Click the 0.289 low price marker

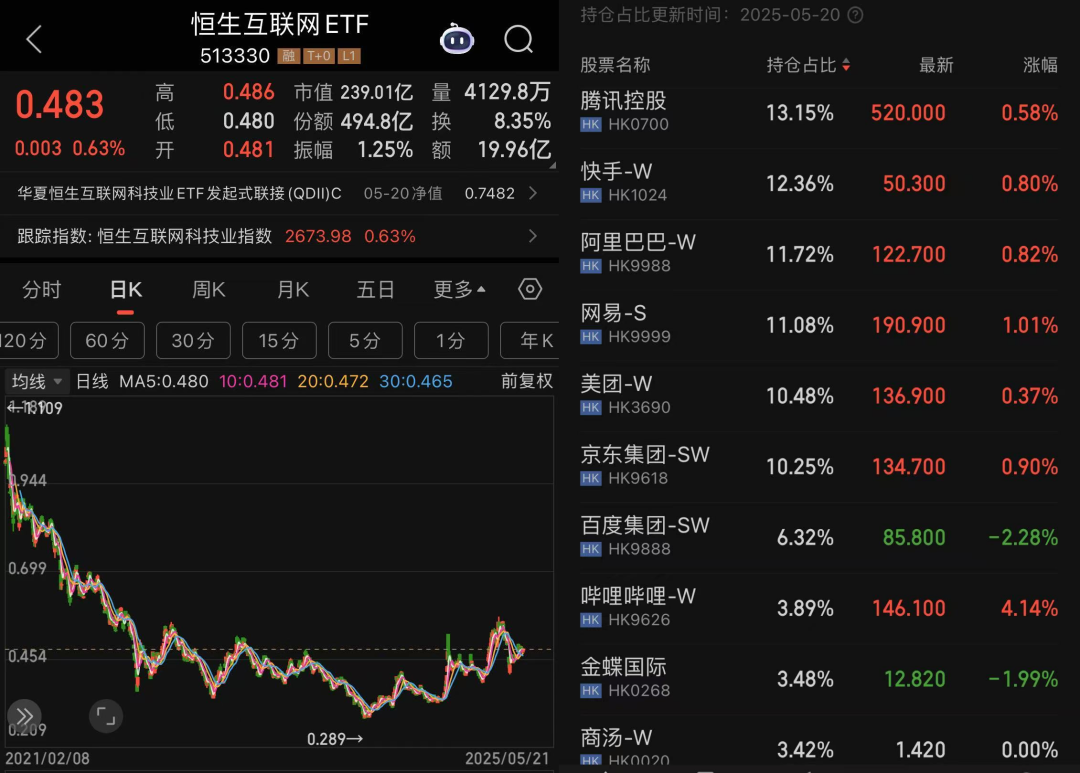coord(335,740)
